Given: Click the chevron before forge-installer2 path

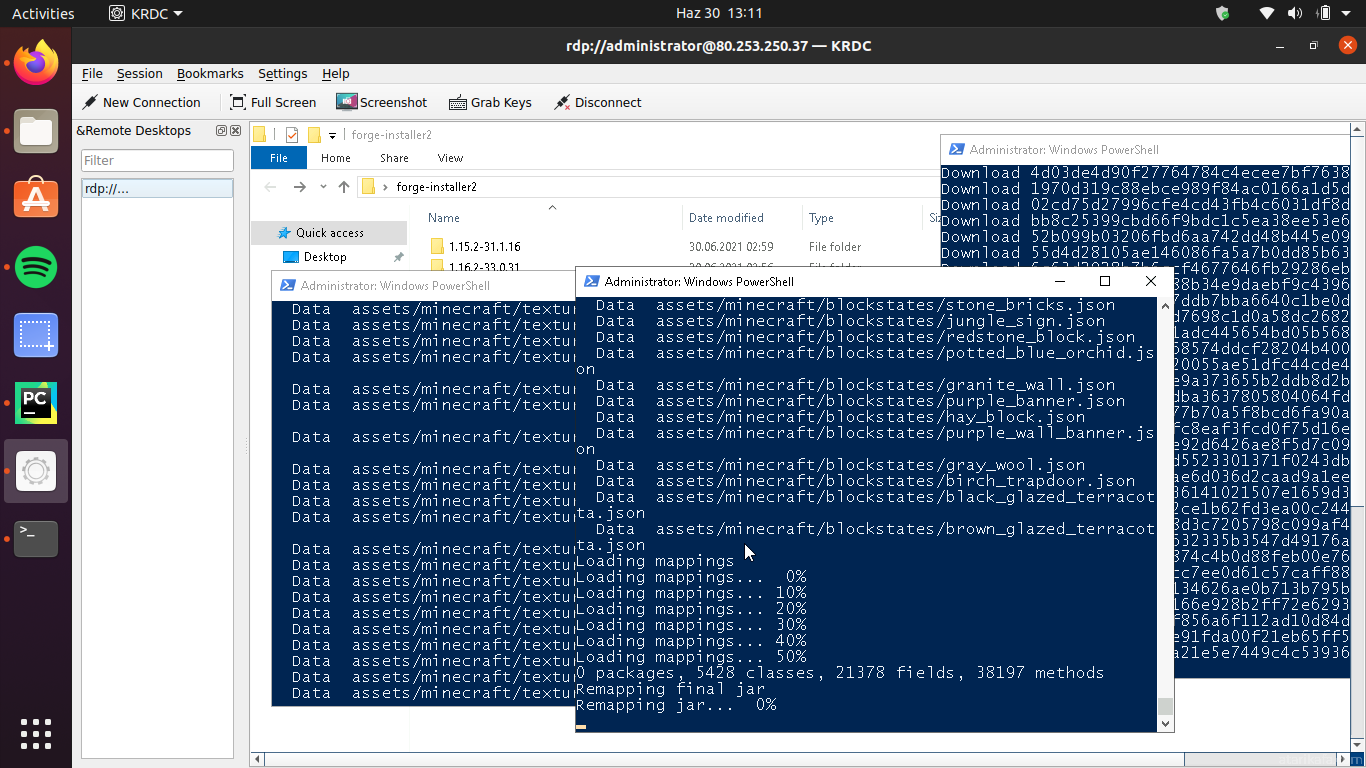Looking at the screenshot, I should pyautogui.click(x=385, y=187).
